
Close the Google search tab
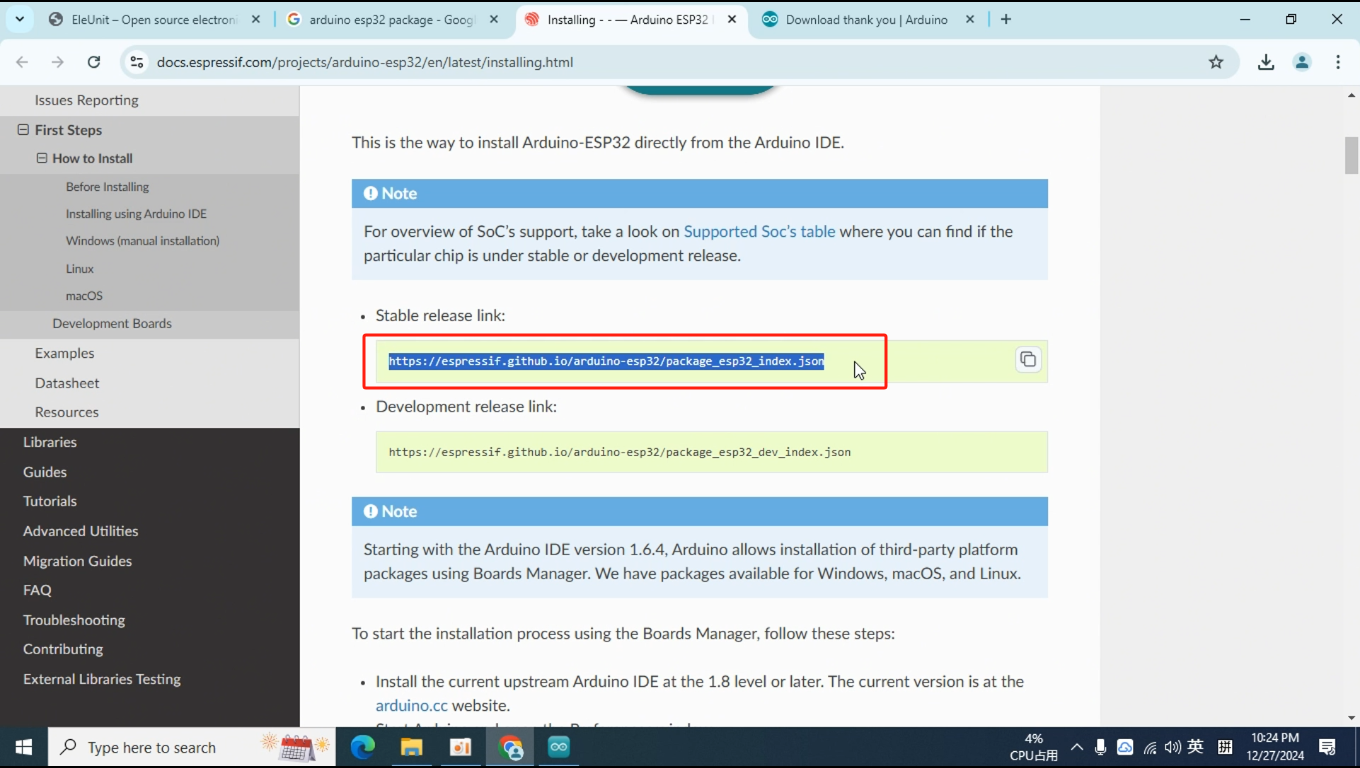(x=494, y=19)
